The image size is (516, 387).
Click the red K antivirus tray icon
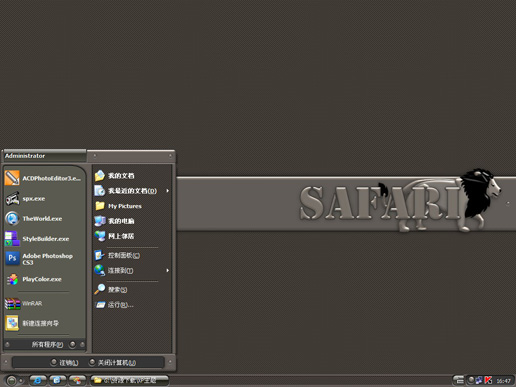(x=488, y=380)
